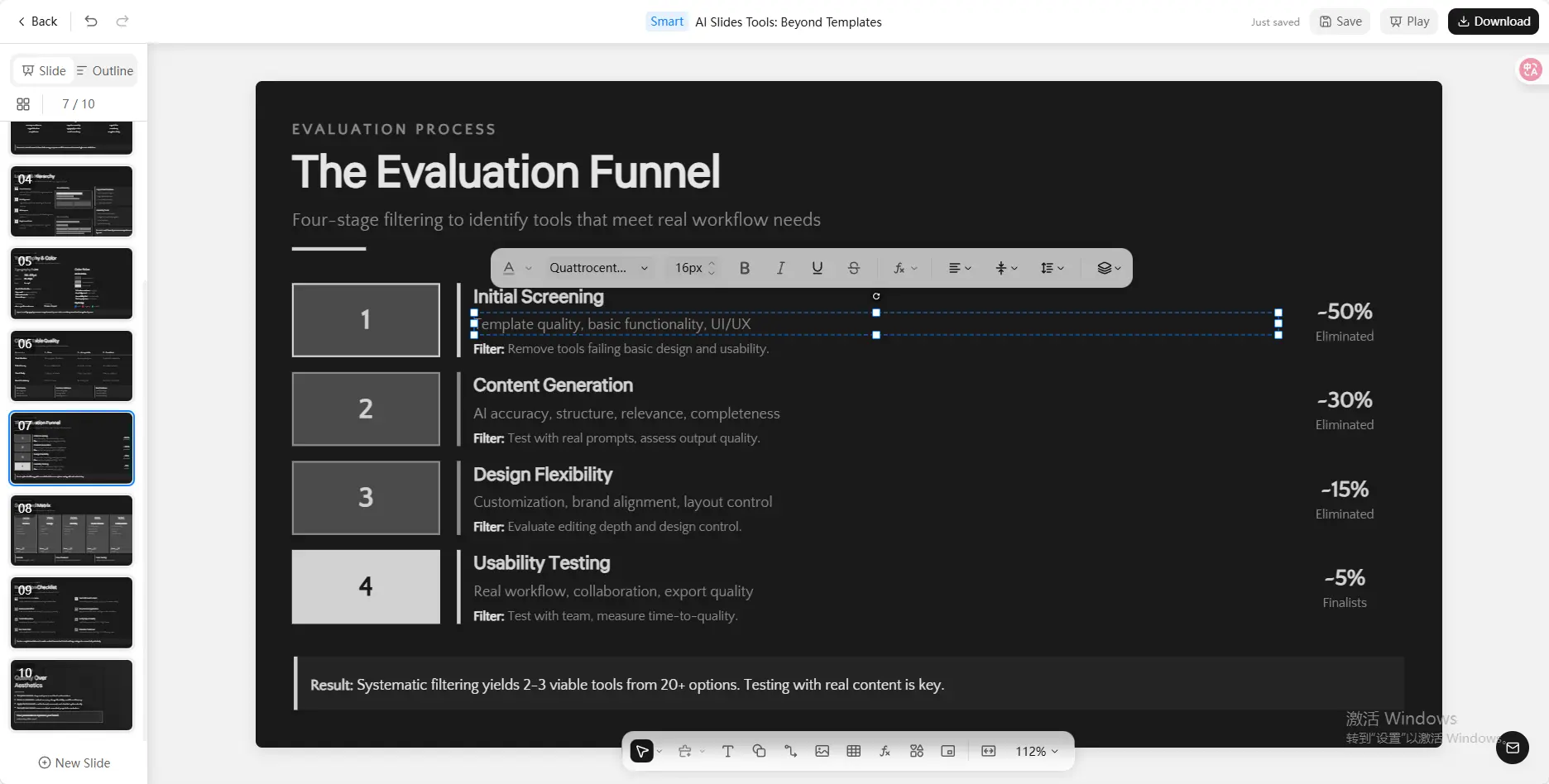Play the slideshow
1549x784 pixels.
(1410, 22)
